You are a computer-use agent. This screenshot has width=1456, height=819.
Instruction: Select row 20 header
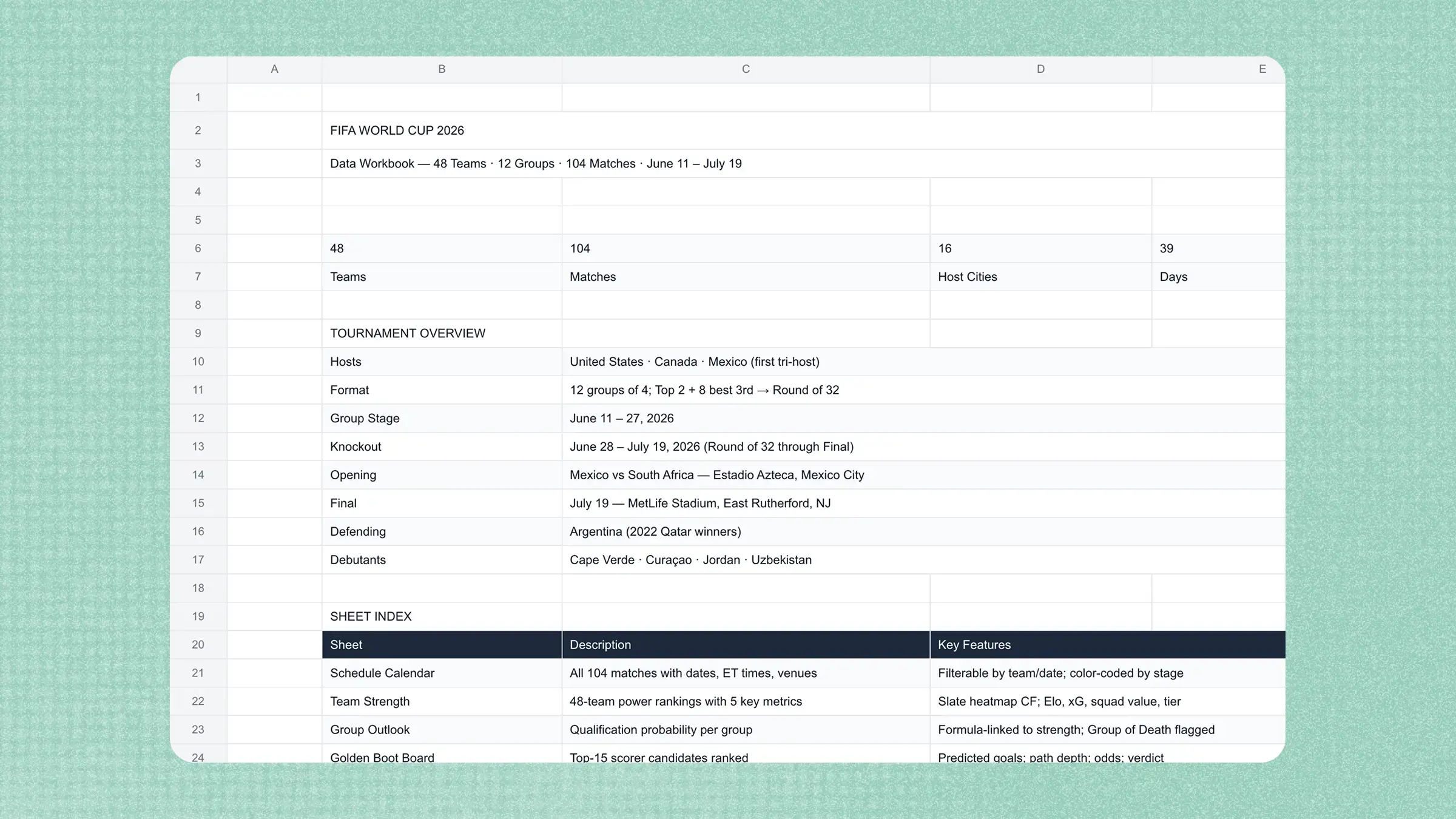coord(198,644)
